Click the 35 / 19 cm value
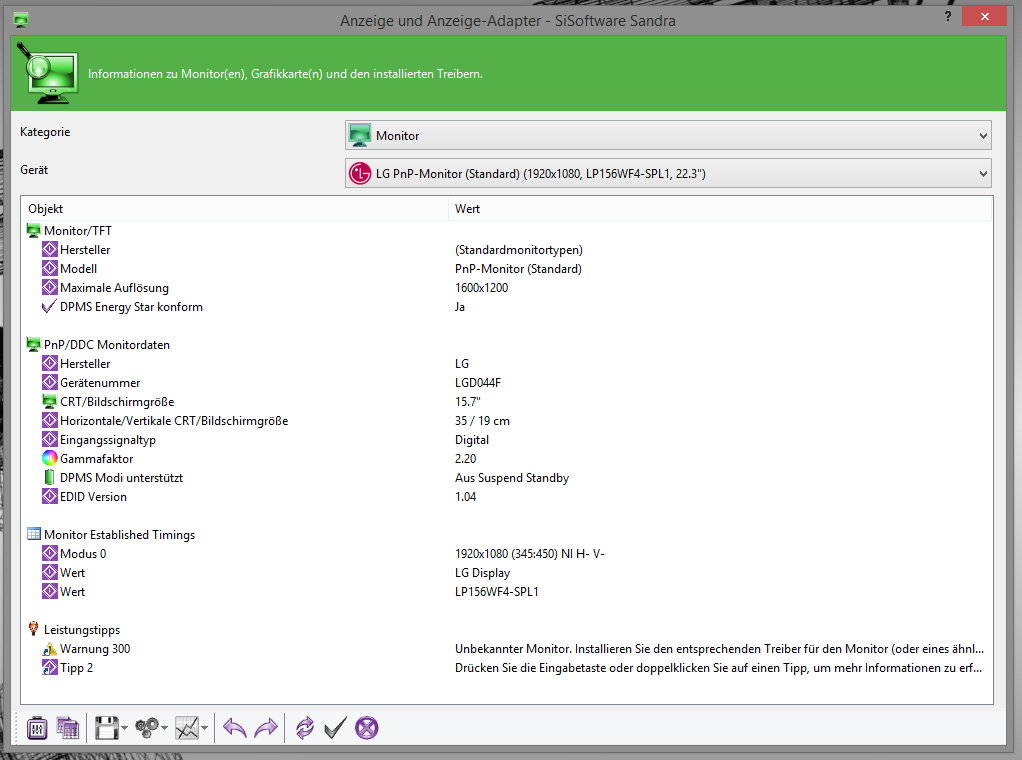 [482, 420]
